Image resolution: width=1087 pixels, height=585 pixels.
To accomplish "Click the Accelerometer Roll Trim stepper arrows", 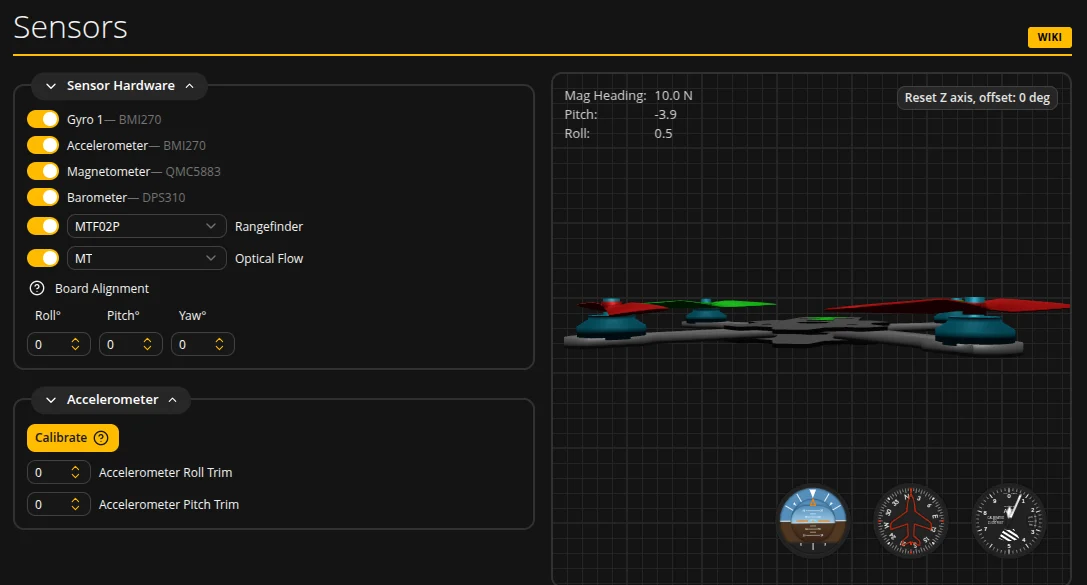I will coord(76,473).
